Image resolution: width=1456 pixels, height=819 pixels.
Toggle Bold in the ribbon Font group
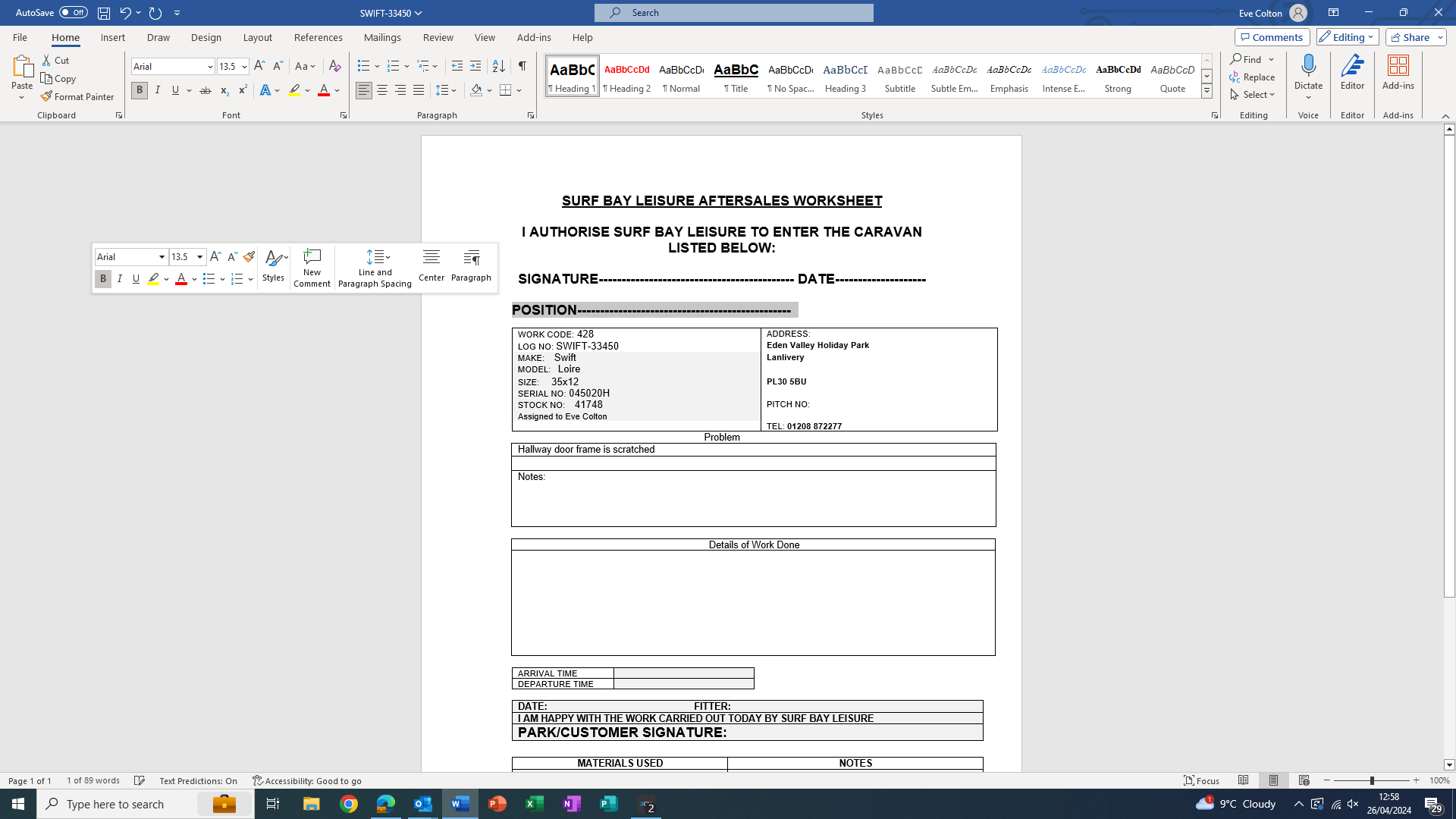pos(140,90)
